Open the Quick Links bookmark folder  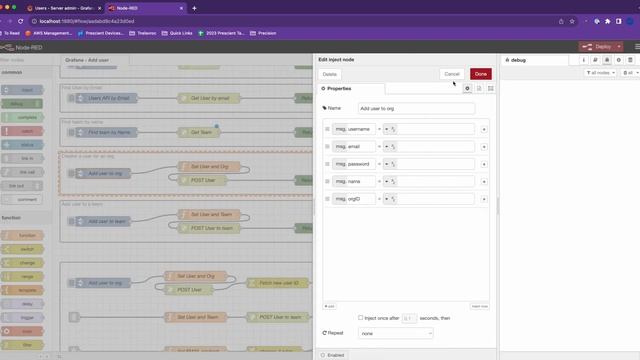coord(177,33)
